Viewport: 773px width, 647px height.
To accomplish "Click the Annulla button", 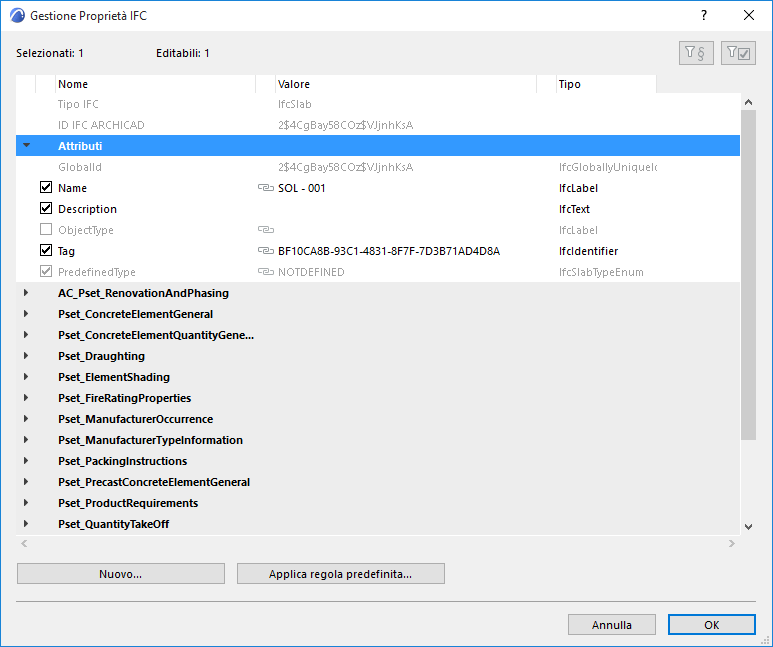I will pyautogui.click(x=612, y=624).
